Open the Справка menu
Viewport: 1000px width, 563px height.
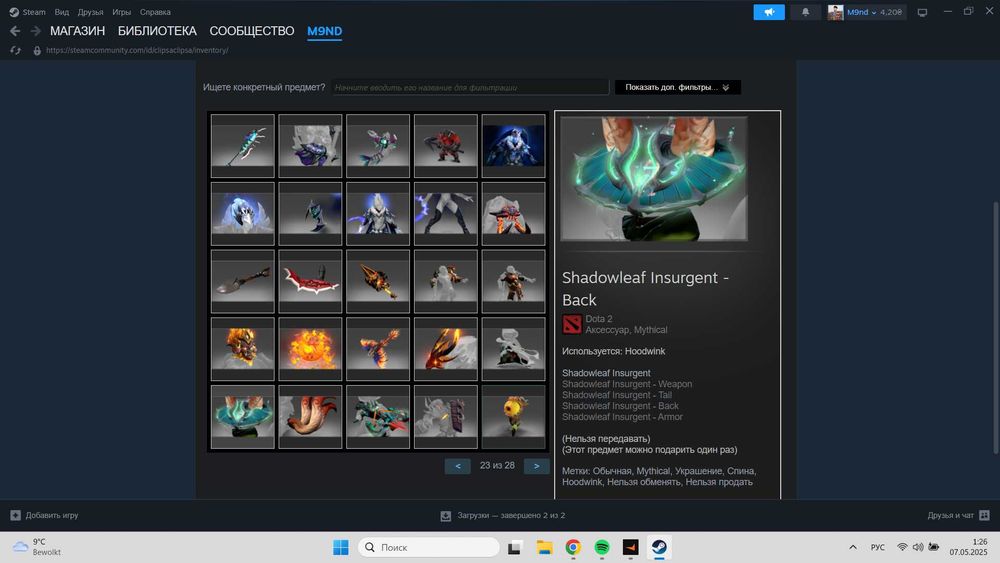[x=155, y=11]
